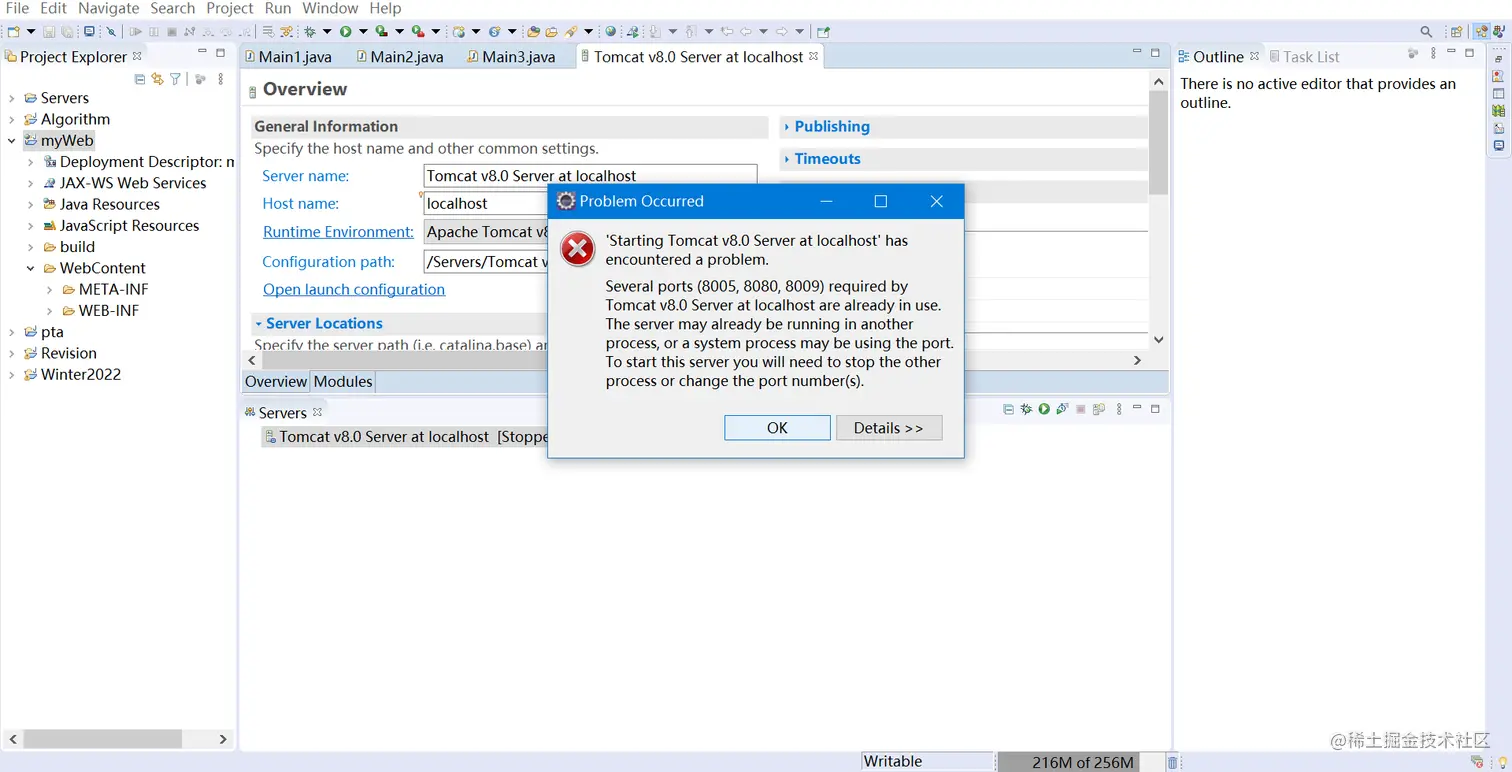The width and height of the screenshot is (1512, 772).
Task: Click the Run button in the main toolbar
Action: (x=345, y=32)
